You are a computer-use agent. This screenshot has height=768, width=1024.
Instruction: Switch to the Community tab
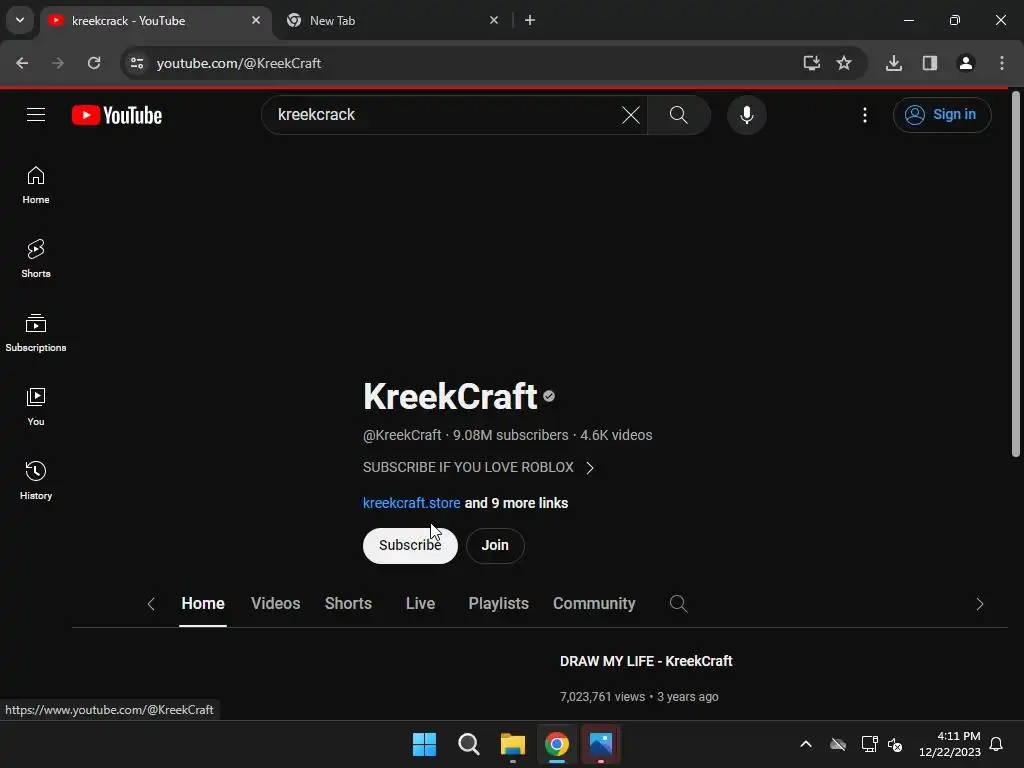pos(594,603)
